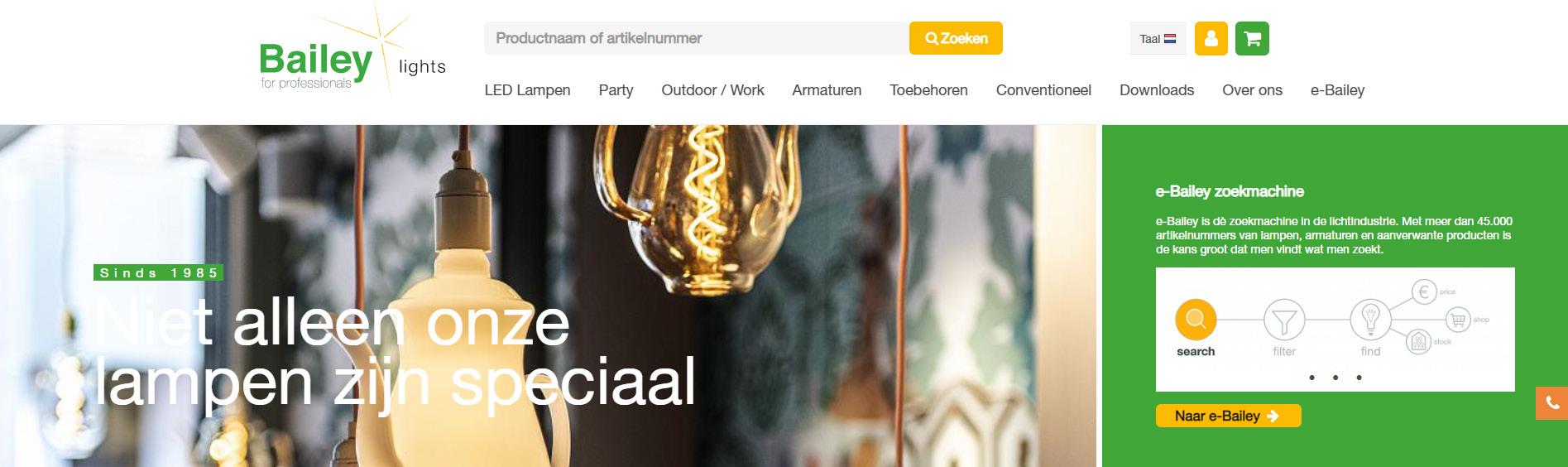Image resolution: width=1568 pixels, height=467 pixels.
Task: Focus the Productnaam of artikelnummer field
Action: click(x=696, y=38)
